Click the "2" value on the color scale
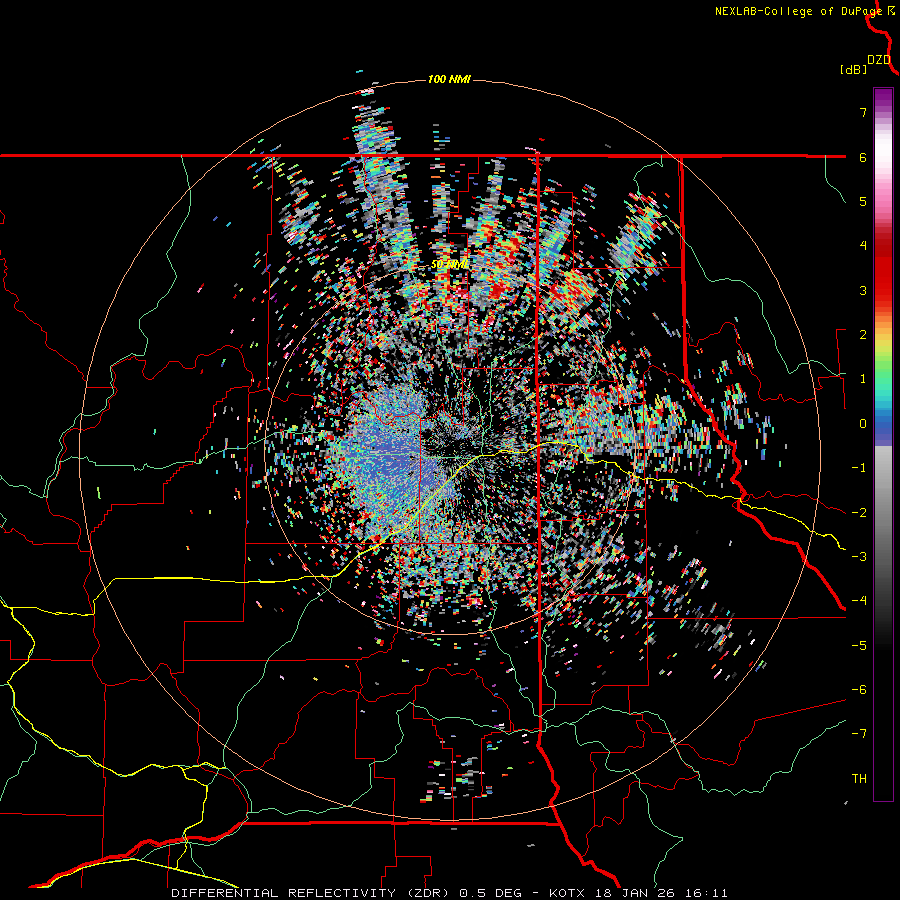Screen dimensions: 900x900 click(863, 335)
